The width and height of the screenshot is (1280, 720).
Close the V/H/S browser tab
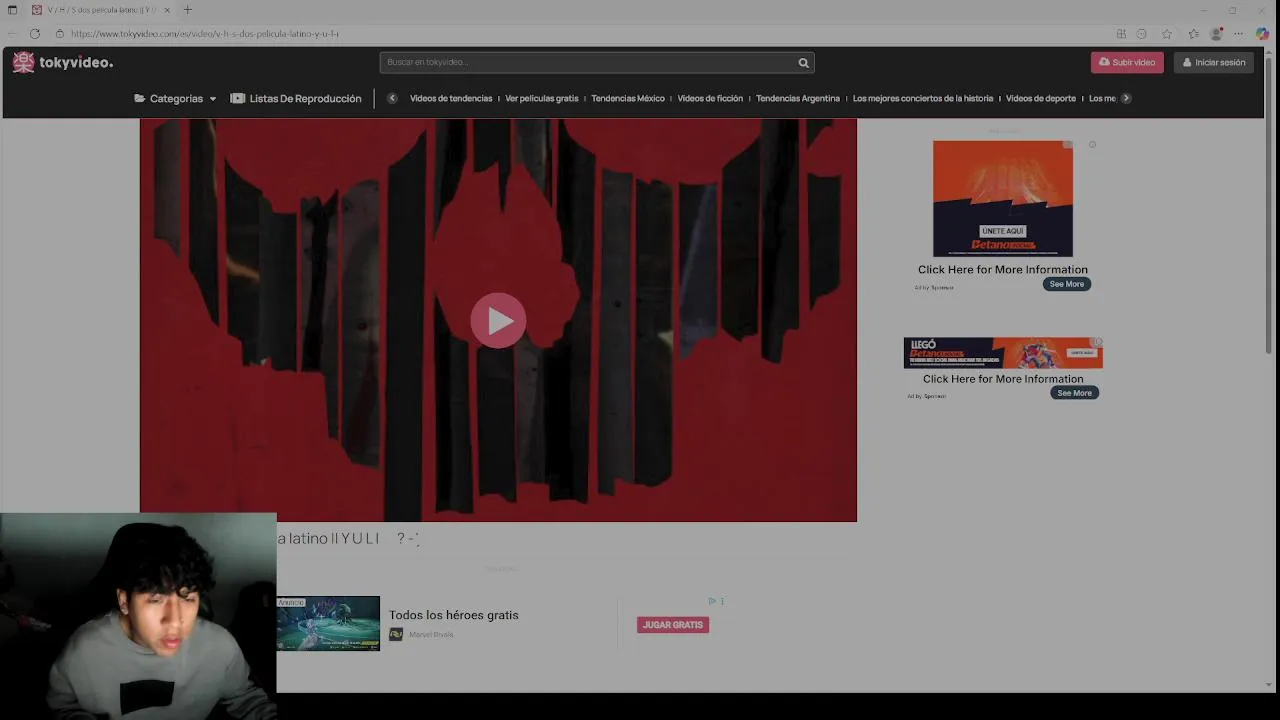click(167, 10)
